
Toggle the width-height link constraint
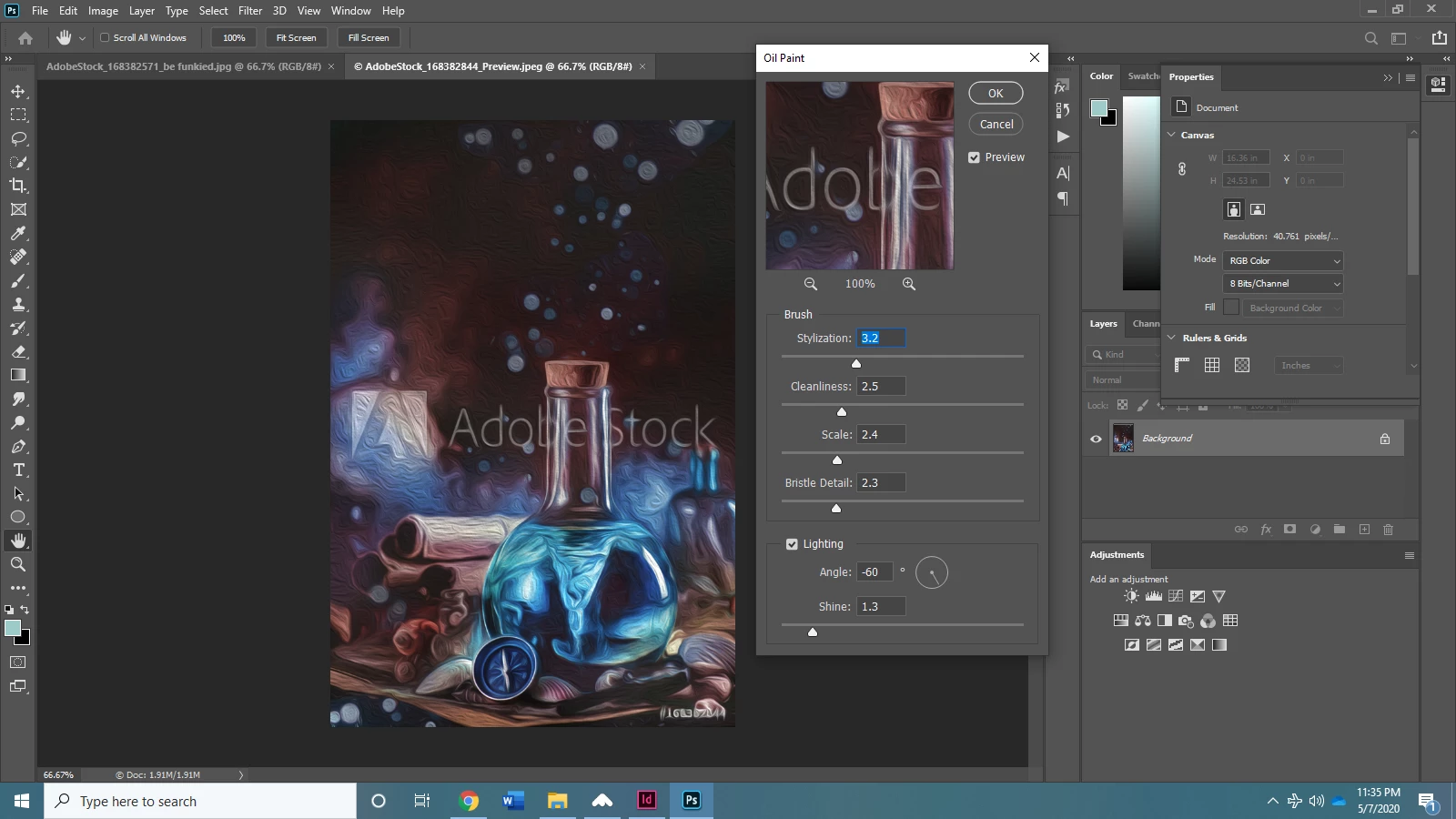pos(1182,169)
